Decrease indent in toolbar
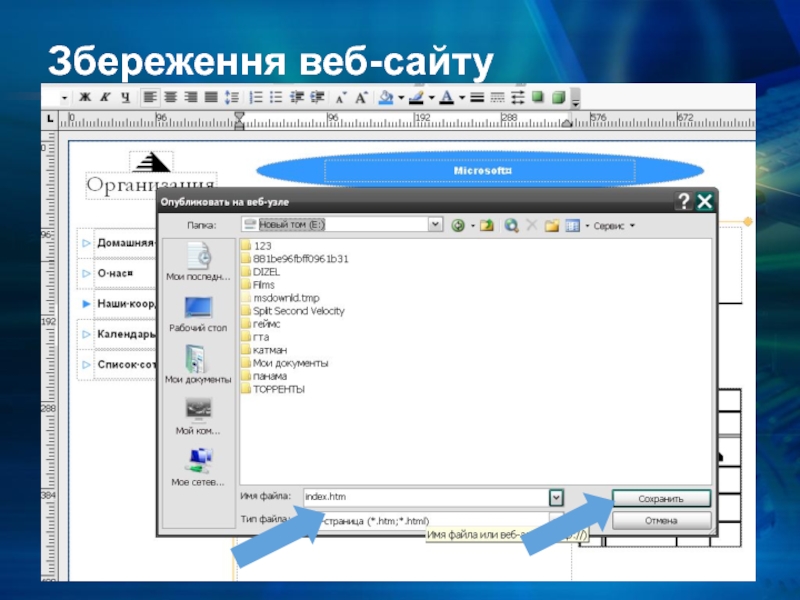The image size is (800, 600). pos(297,97)
